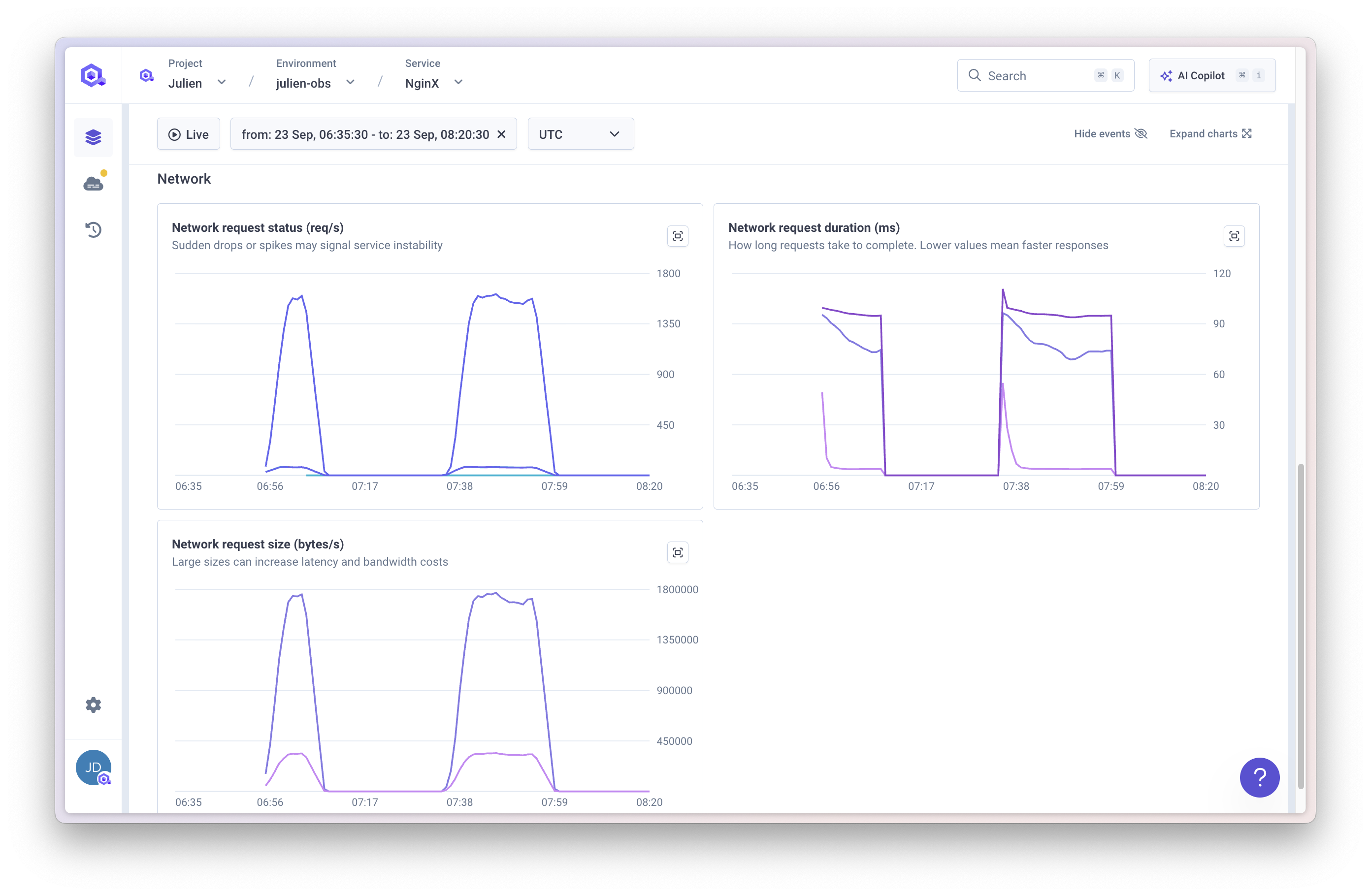Focus the Network request size chart icon
This screenshot has width=1371, height=896.
678,552
